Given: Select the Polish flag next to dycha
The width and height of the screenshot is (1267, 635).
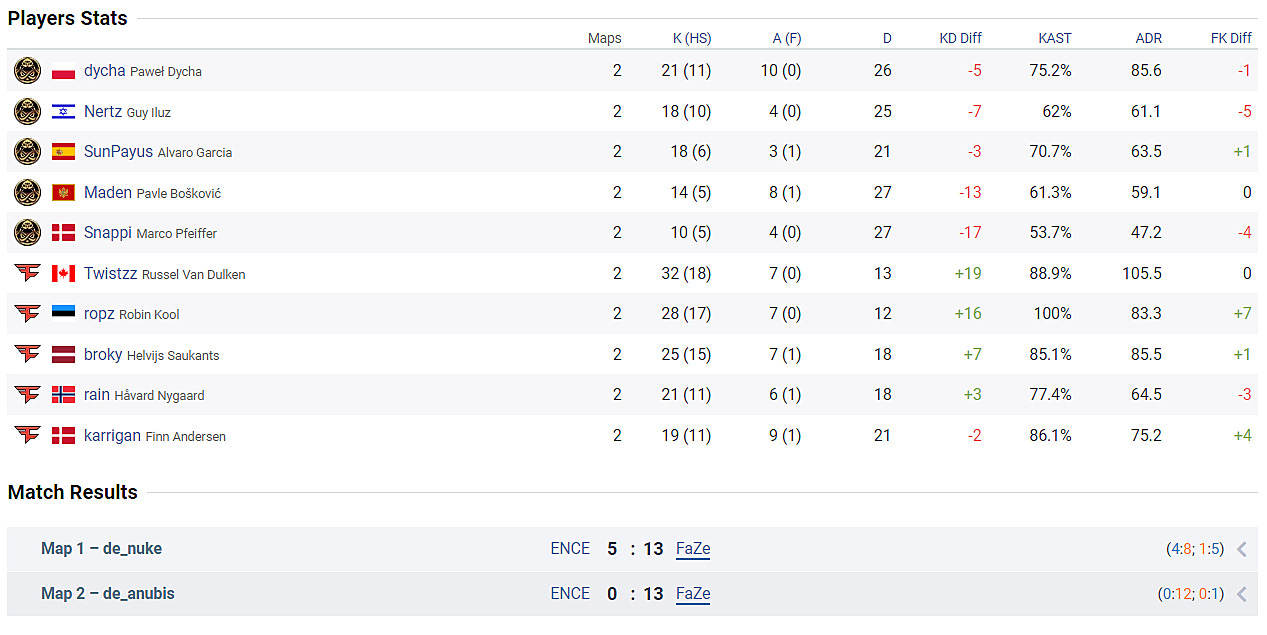Looking at the screenshot, I should click(63, 71).
